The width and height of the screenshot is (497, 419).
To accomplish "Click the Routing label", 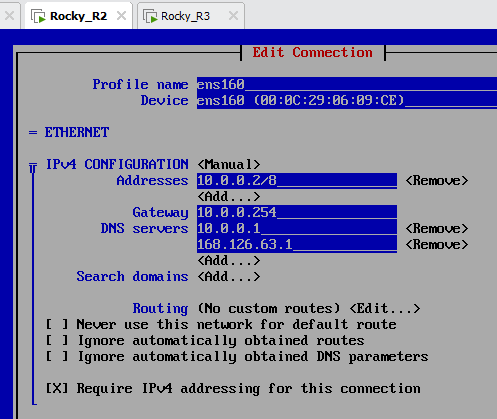I will [x=160, y=309].
